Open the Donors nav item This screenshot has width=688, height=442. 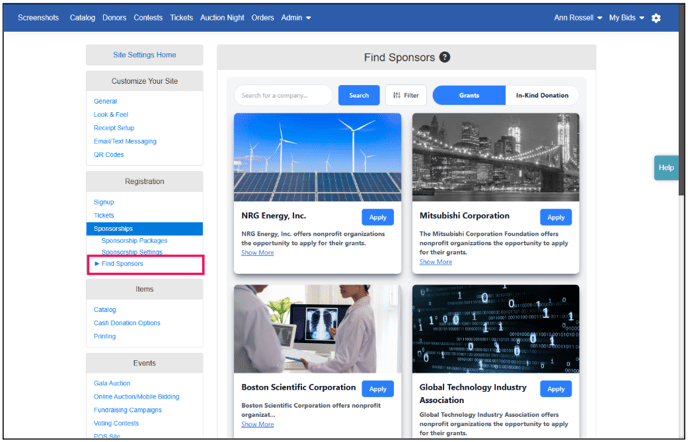(115, 18)
